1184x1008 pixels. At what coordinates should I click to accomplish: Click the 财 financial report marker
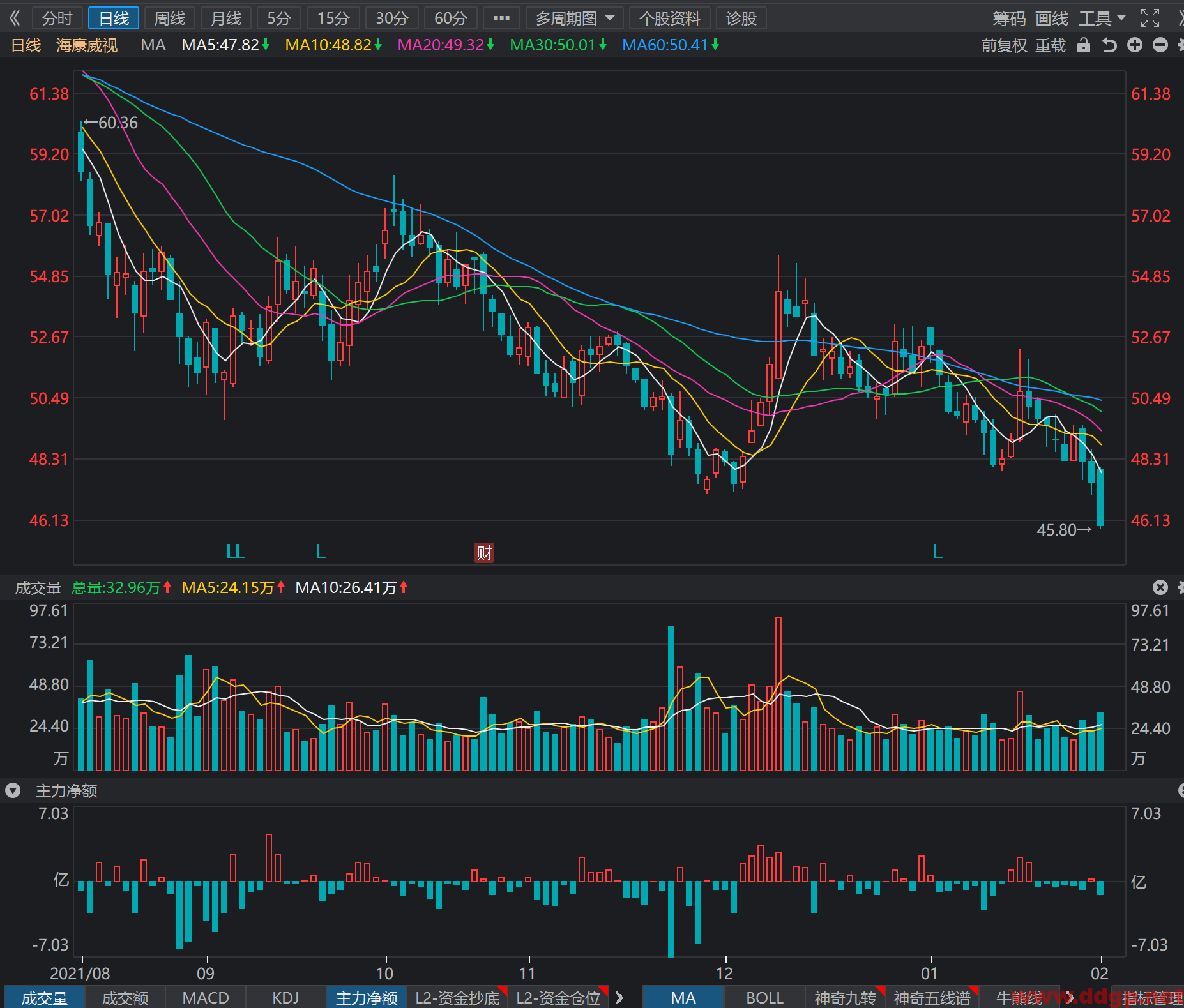click(484, 553)
